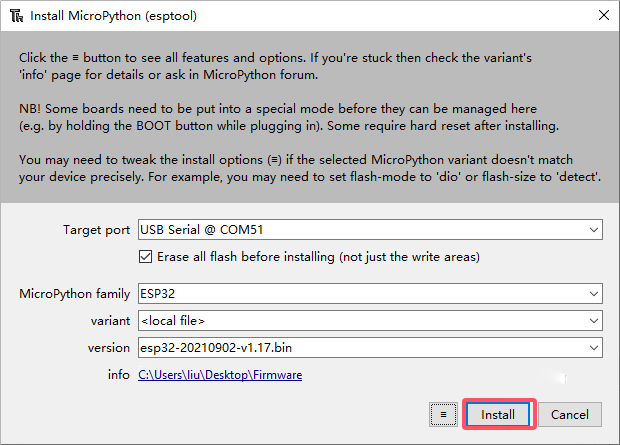The width and height of the screenshot is (620, 445).
Task: Toggle Erase all flash before installing checkbox
Action: pos(145,257)
